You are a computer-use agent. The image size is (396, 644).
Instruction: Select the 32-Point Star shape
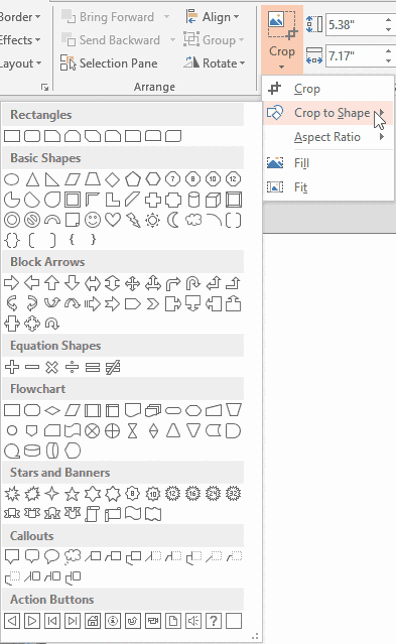click(233, 494)
